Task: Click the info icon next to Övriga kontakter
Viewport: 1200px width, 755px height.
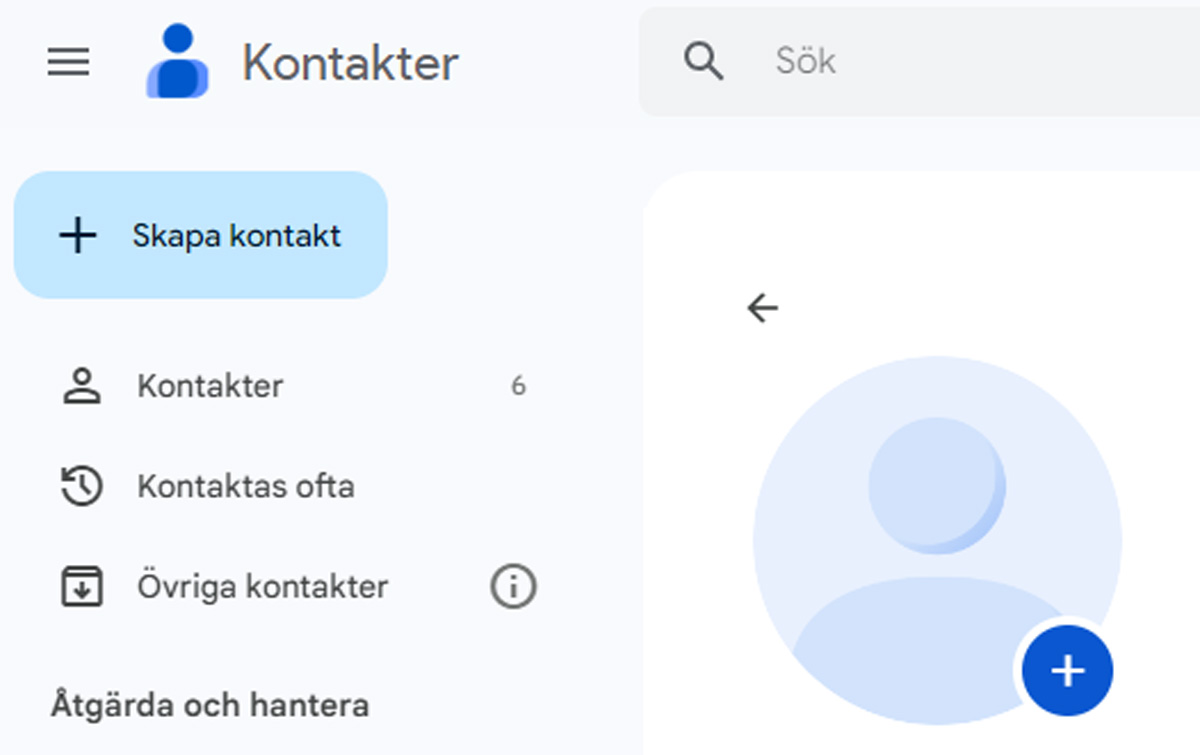Action: [x=513, y=587]
